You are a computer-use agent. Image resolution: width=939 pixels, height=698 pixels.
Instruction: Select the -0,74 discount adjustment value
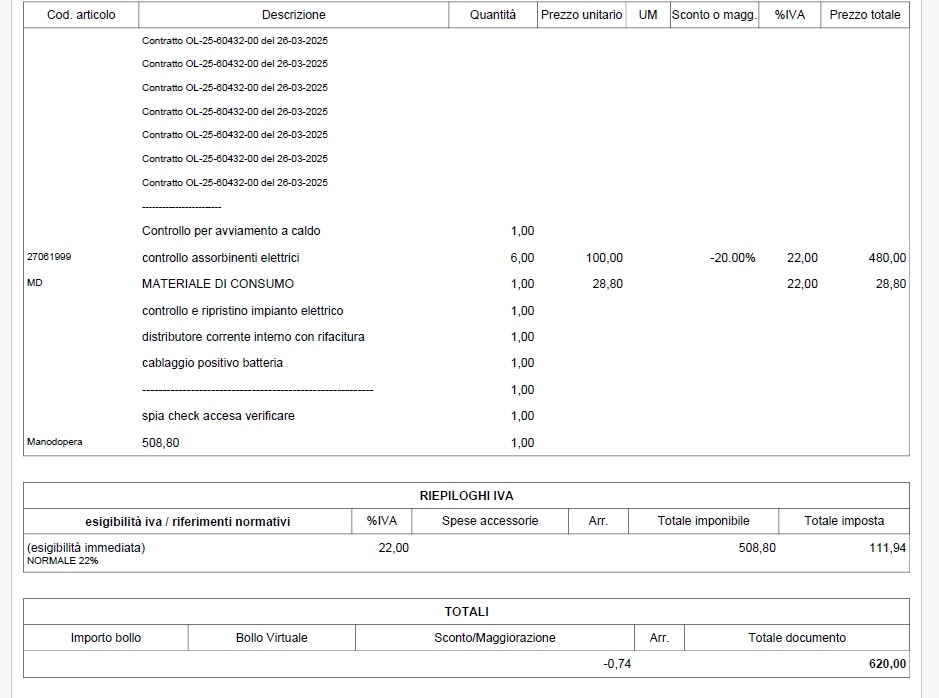617,664
